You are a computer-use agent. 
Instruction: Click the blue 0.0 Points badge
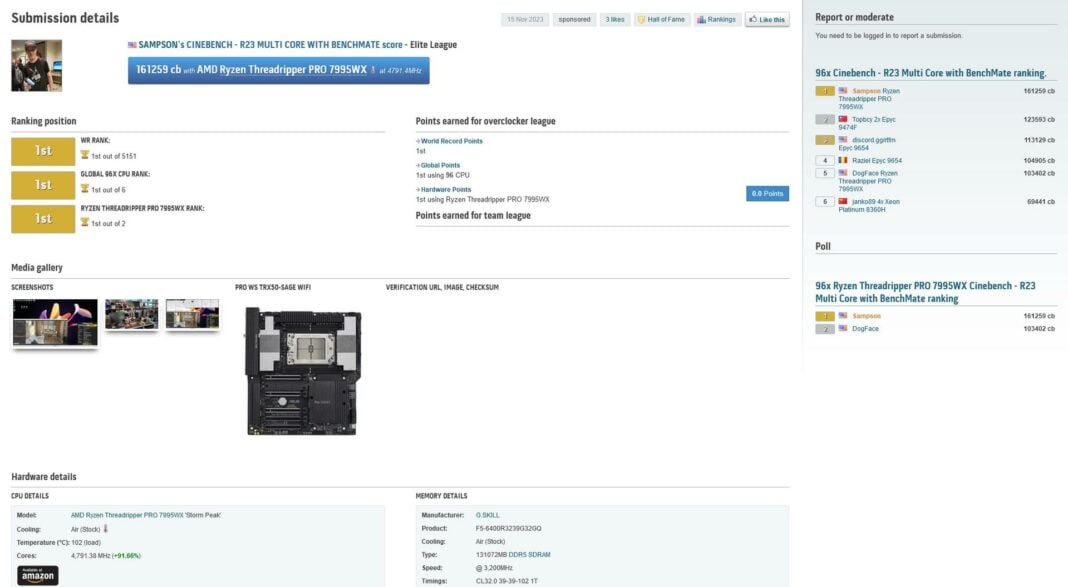tap(766, 193)
